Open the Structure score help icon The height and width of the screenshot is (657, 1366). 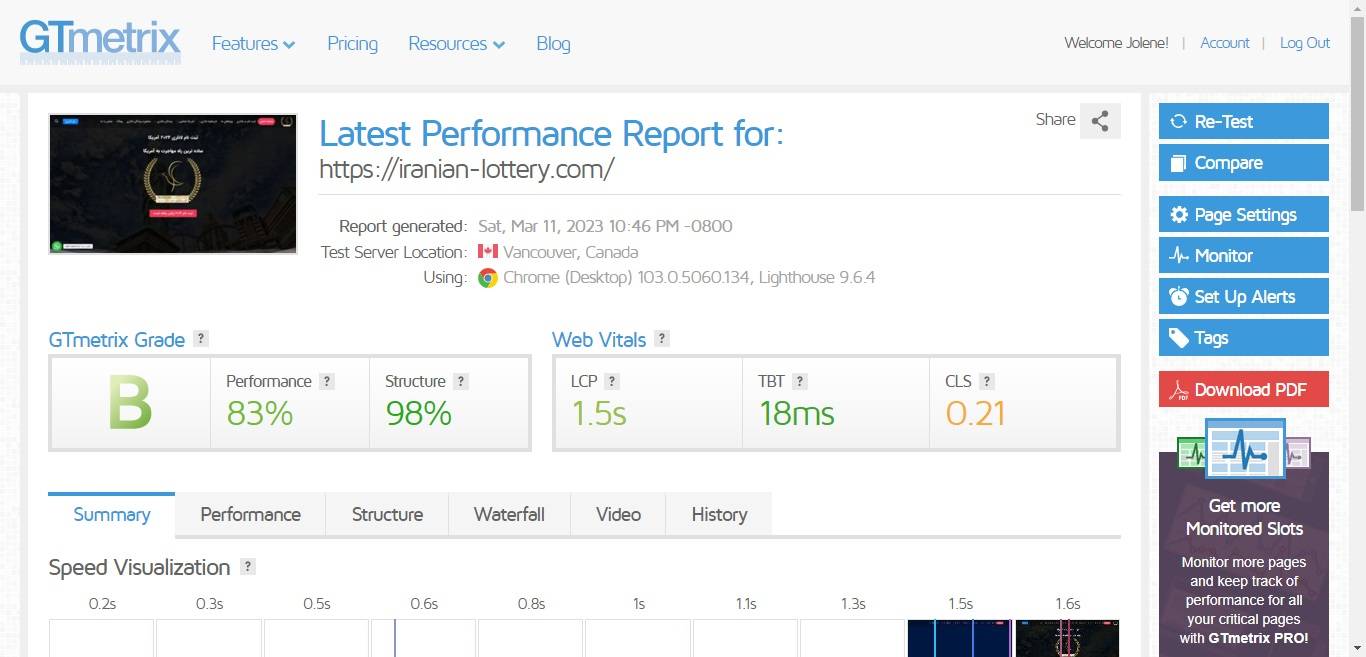pos(461,381)
